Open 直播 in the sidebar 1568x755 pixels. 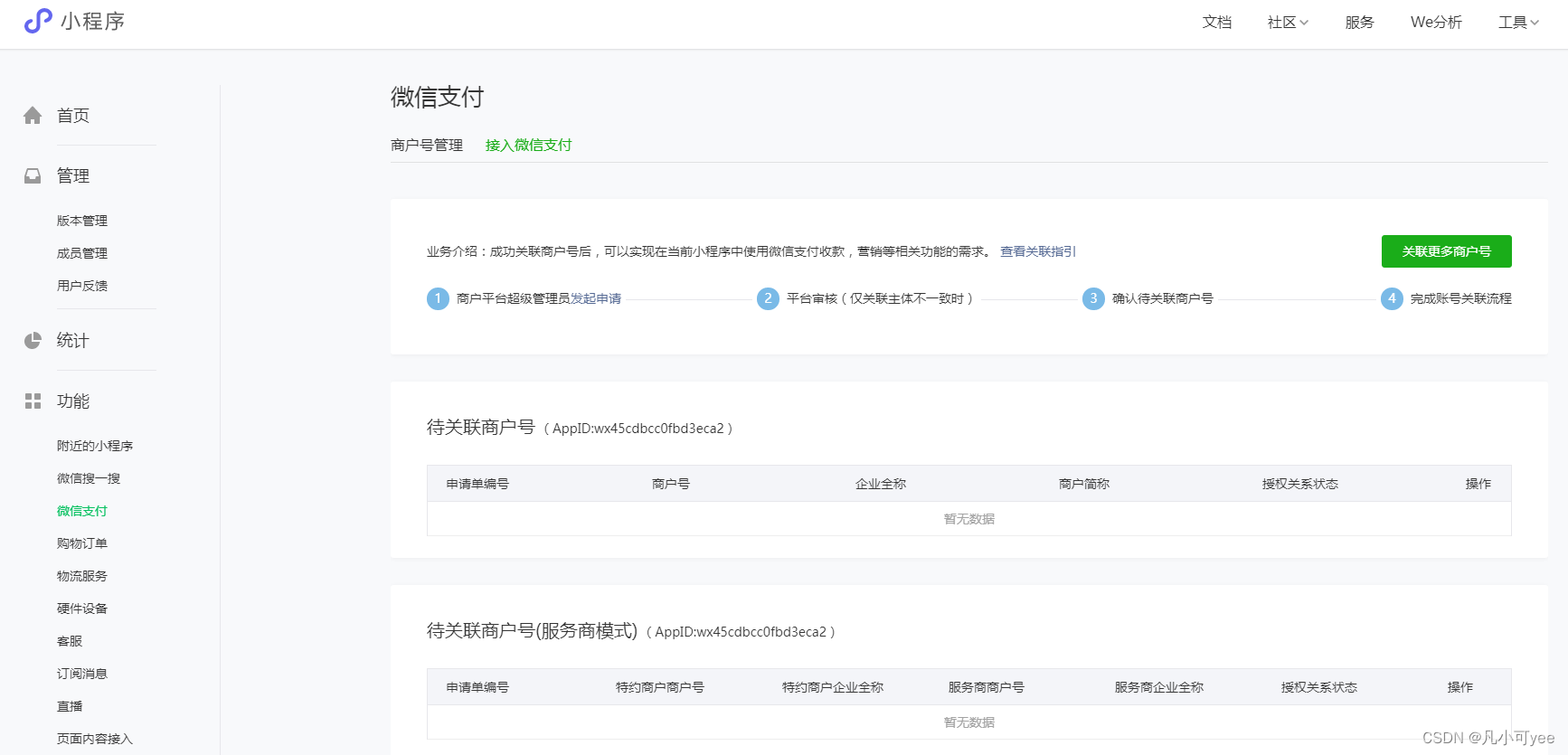[x=70, y=706]
